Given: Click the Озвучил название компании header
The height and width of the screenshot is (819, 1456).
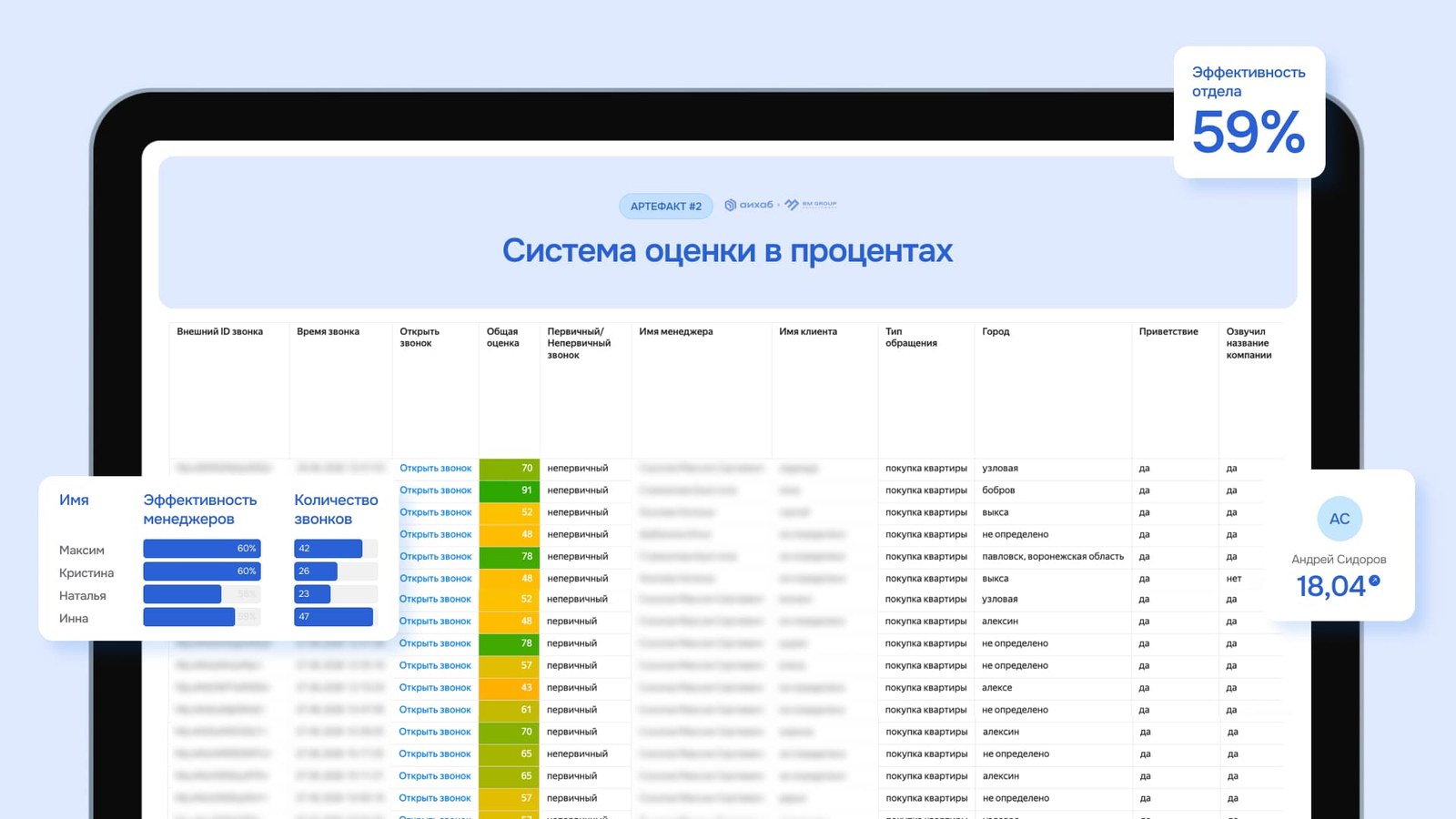Looking at the screenshot, I should coord(1249,344).
